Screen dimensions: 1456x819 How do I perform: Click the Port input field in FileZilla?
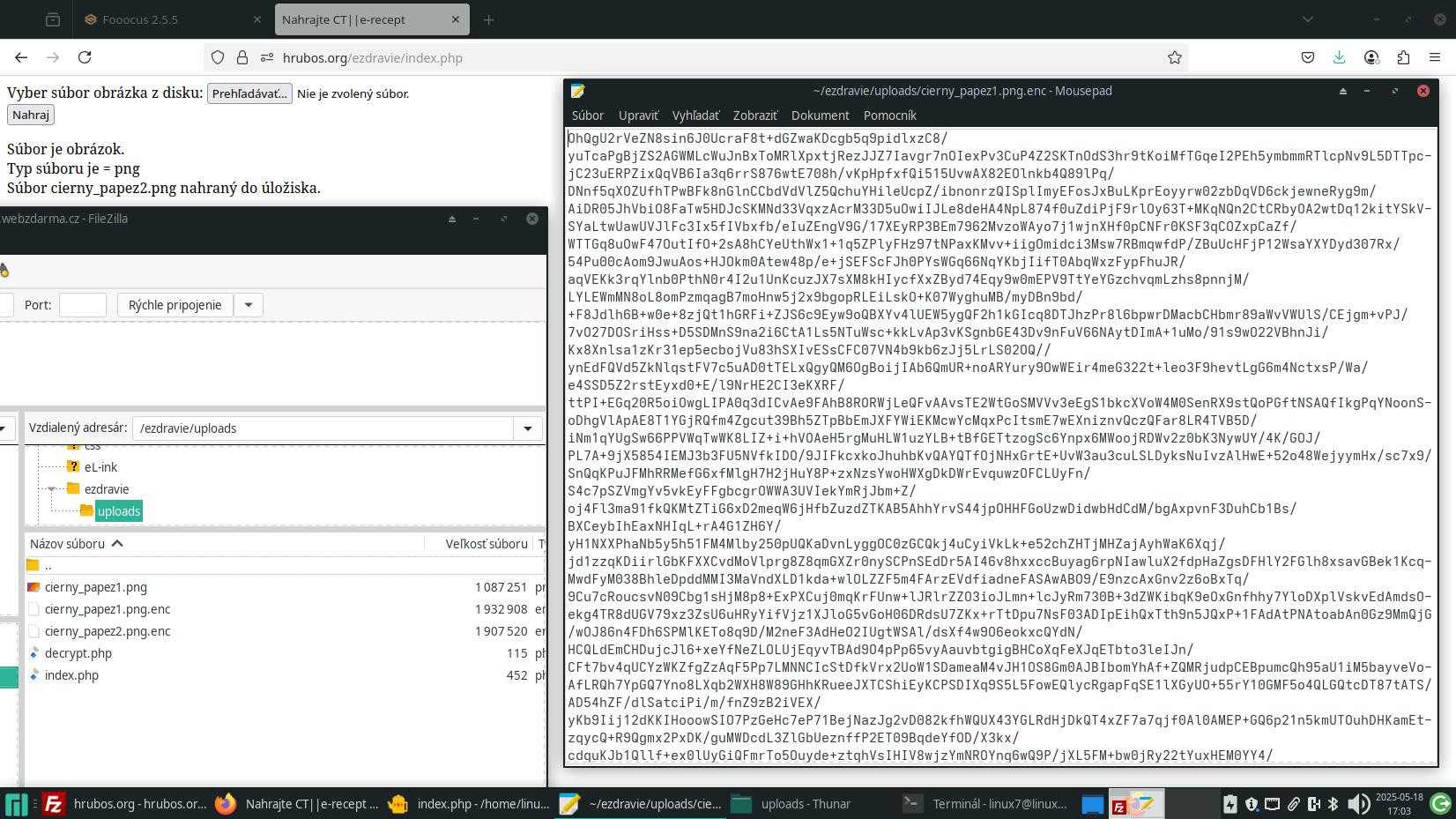point(83,305)
